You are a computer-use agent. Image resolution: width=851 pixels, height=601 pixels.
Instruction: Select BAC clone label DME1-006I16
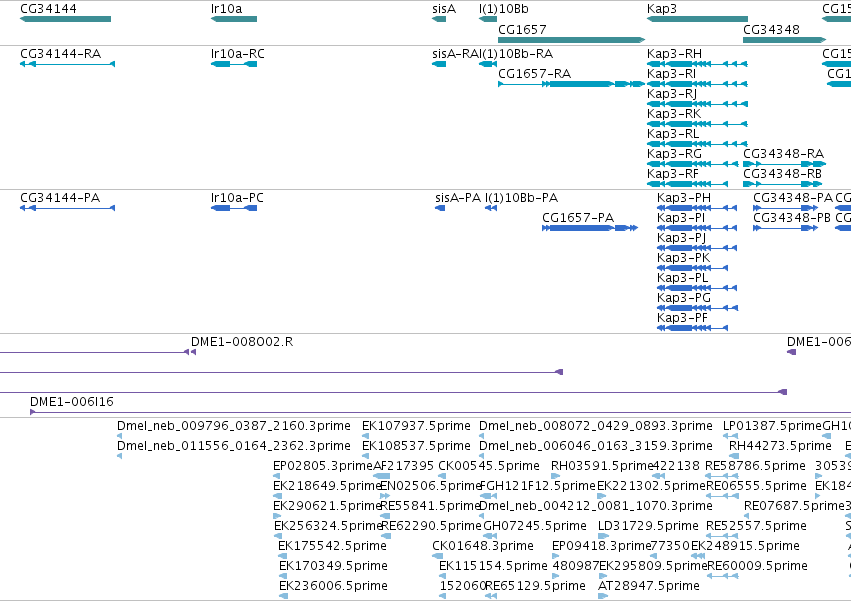point(72,402)
